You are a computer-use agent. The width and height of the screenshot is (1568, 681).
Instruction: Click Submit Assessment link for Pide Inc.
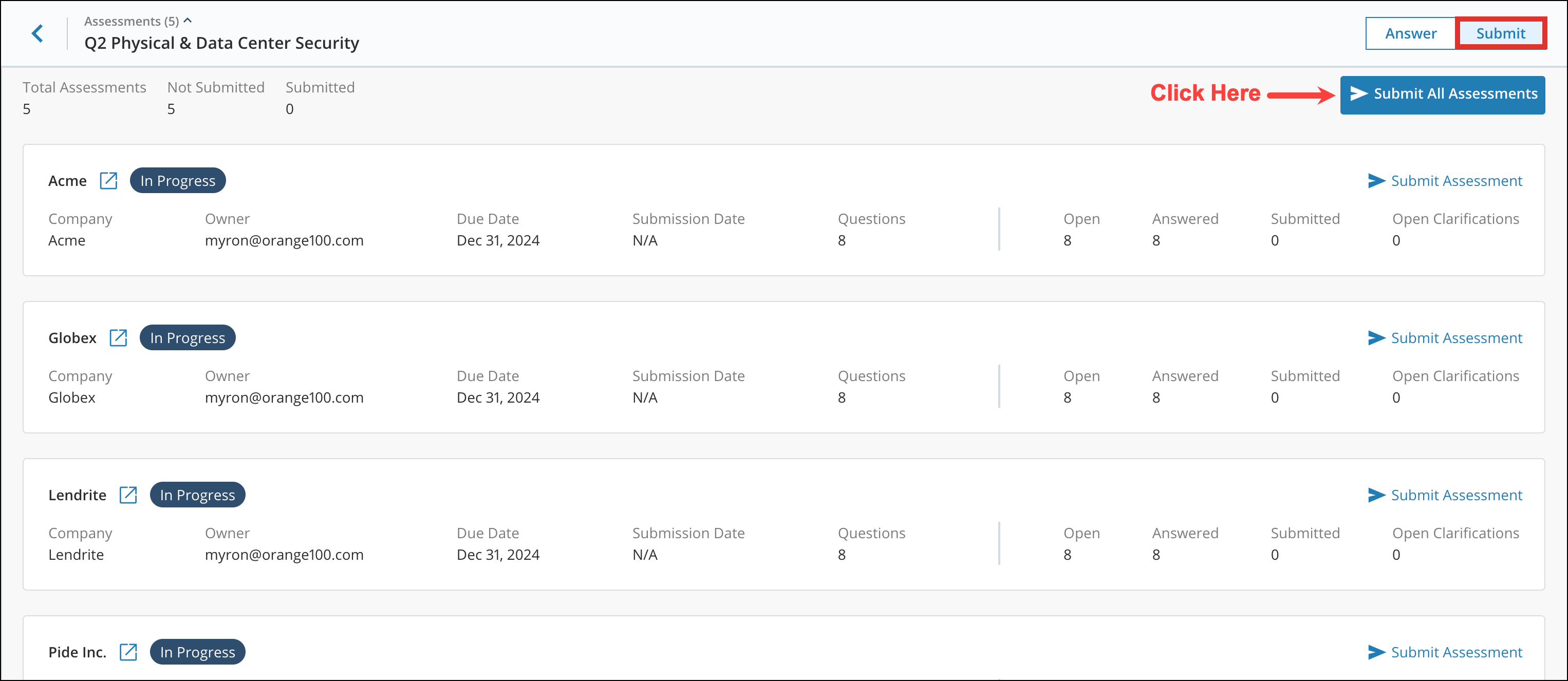click(x=1456, y=652)
